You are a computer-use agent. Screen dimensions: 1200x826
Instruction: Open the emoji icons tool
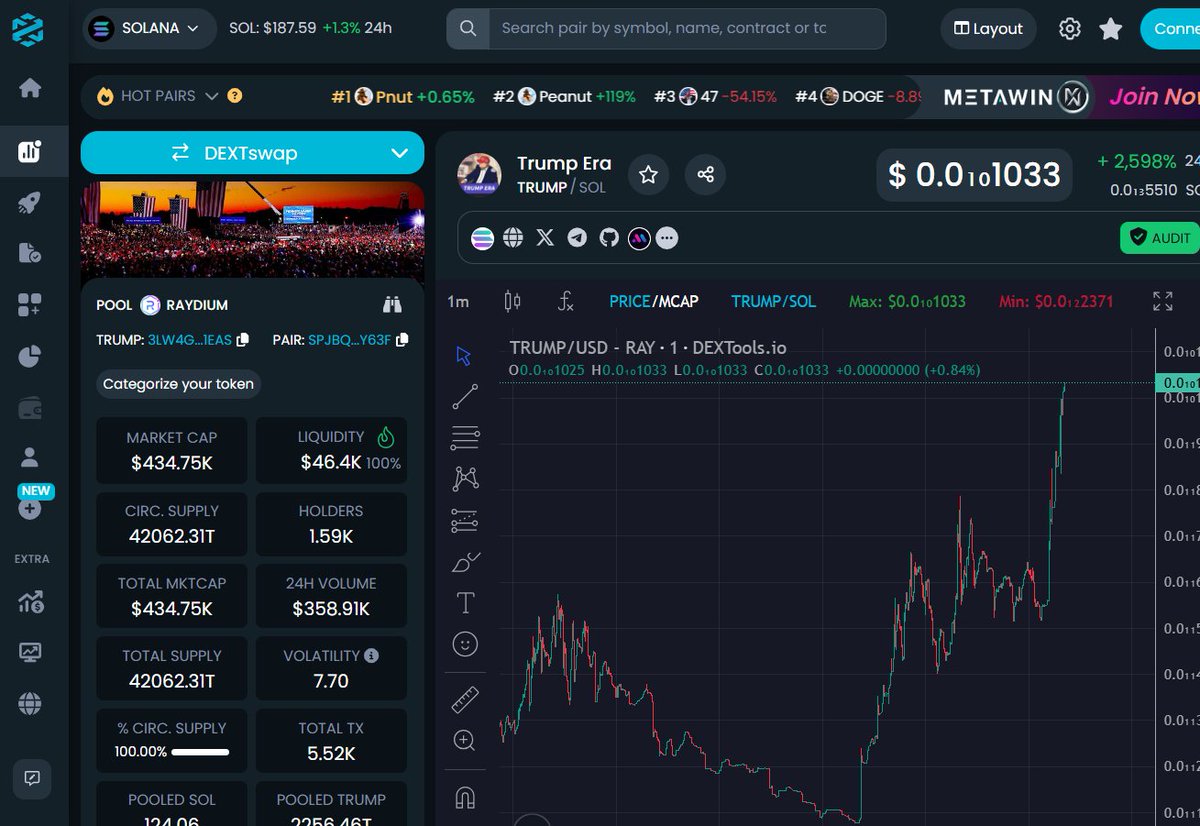tap(465, 644)
